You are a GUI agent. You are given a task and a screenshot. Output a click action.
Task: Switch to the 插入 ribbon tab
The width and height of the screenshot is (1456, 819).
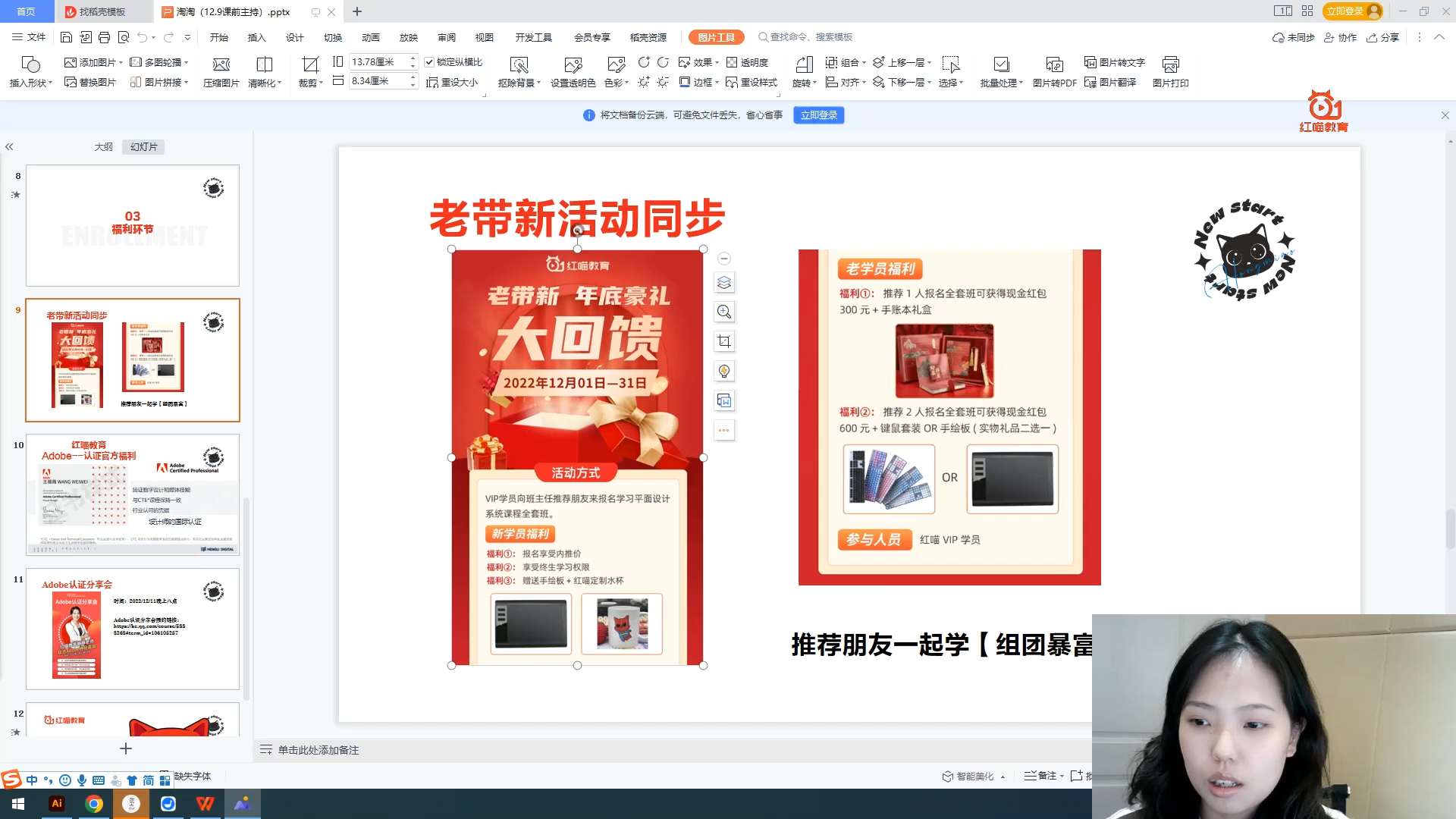tap(257, 37)
